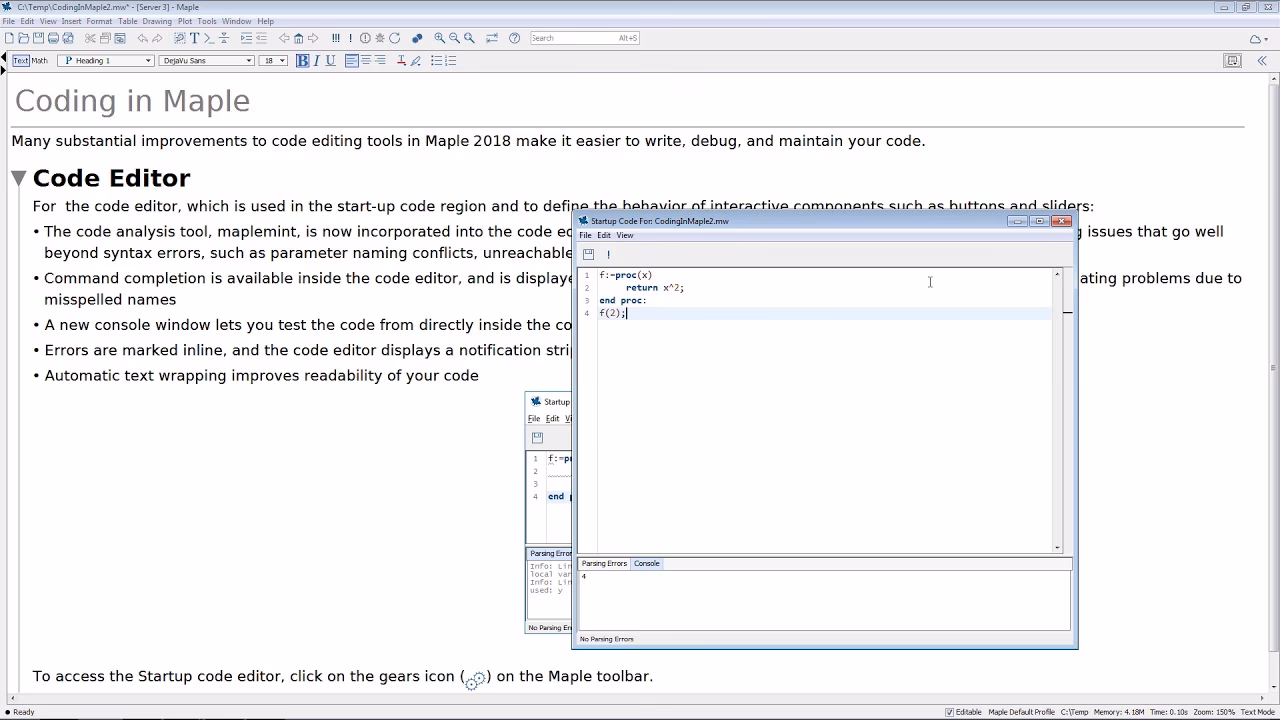Redo the last undone action
1280x720 pixels.
click(x=157, y=38)
